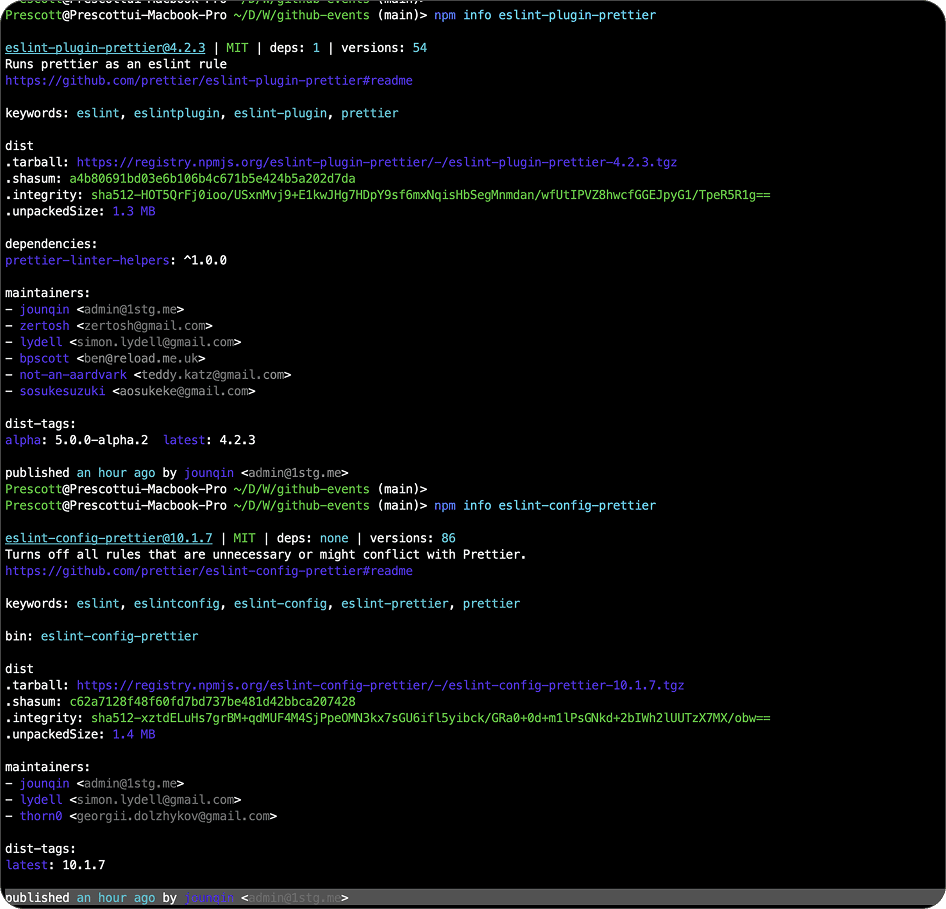Click the email teddy.katz@gmail.com
946x909 pixels.
click(212, 375)
